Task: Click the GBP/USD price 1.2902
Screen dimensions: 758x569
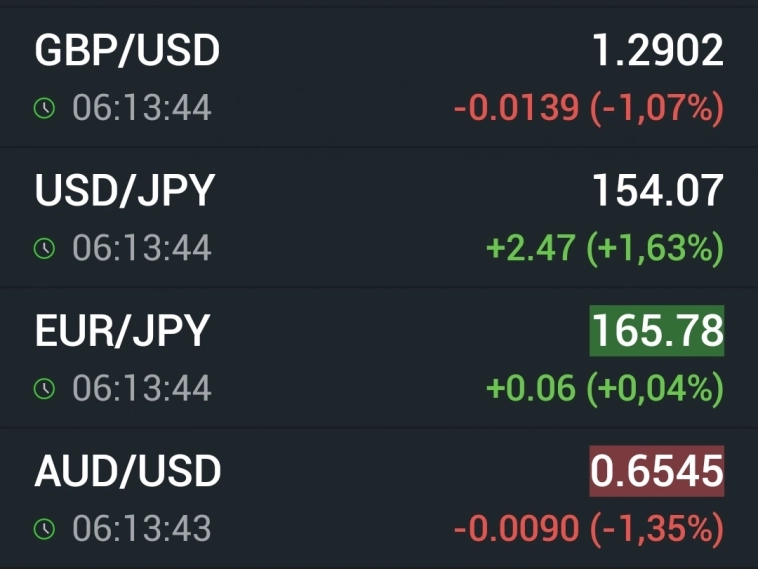Action: (x=658, y=51)
